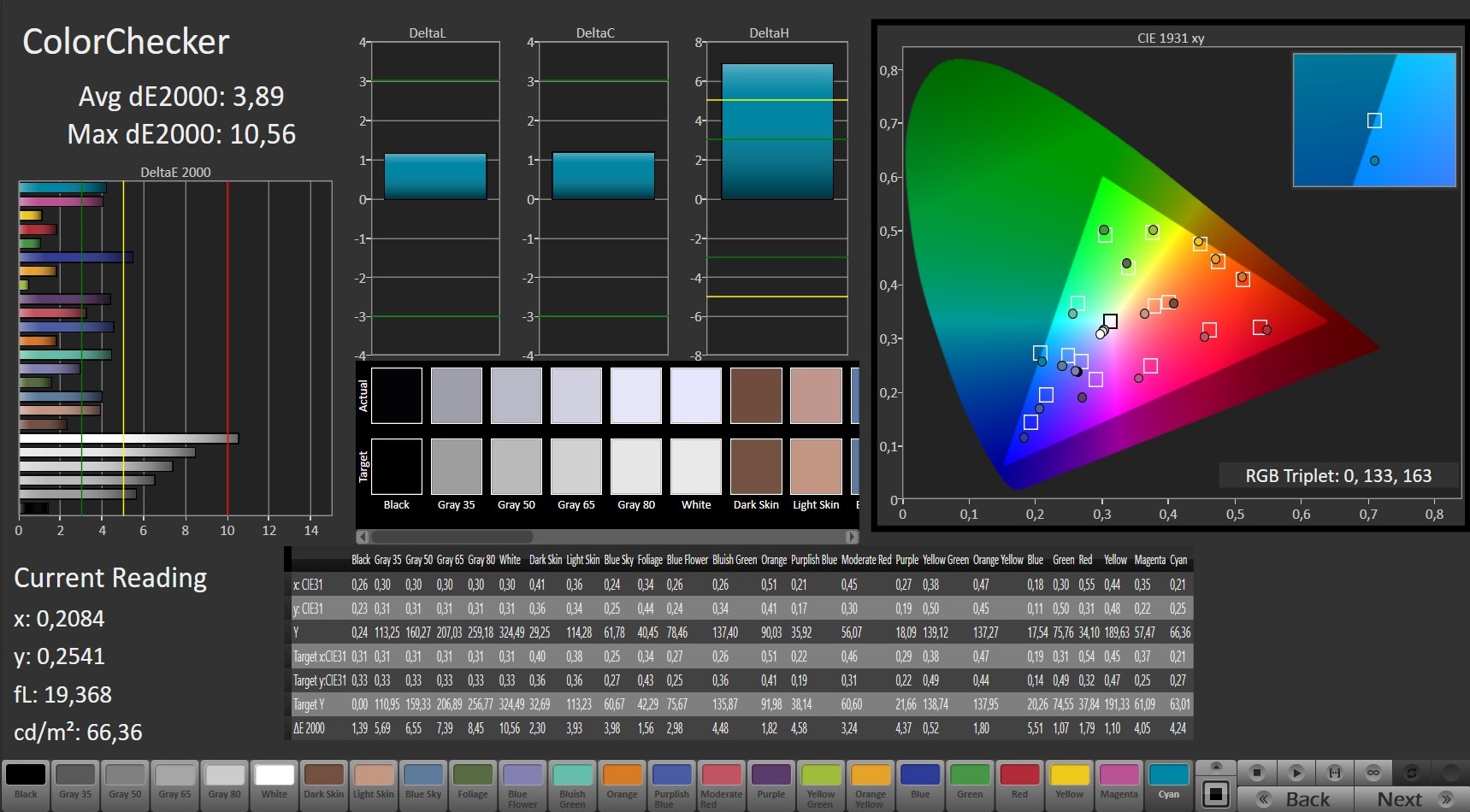Image resolution: width=1470 pixels, height=812 pixels.
Task: Click the 'Max dE2000: 10,56' text
Action: pos(181,134)
